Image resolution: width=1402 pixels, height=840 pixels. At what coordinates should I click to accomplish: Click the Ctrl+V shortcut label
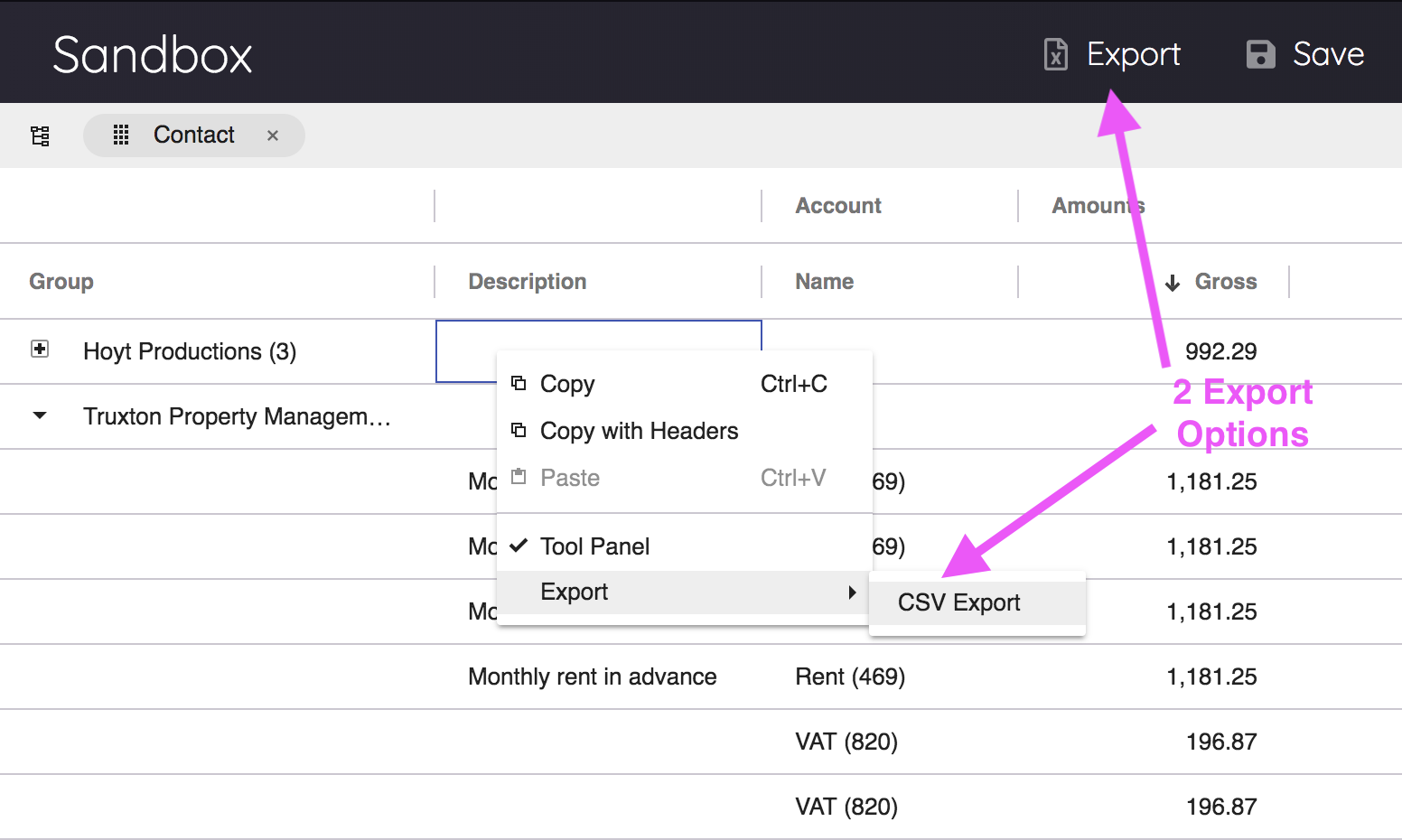793,478
